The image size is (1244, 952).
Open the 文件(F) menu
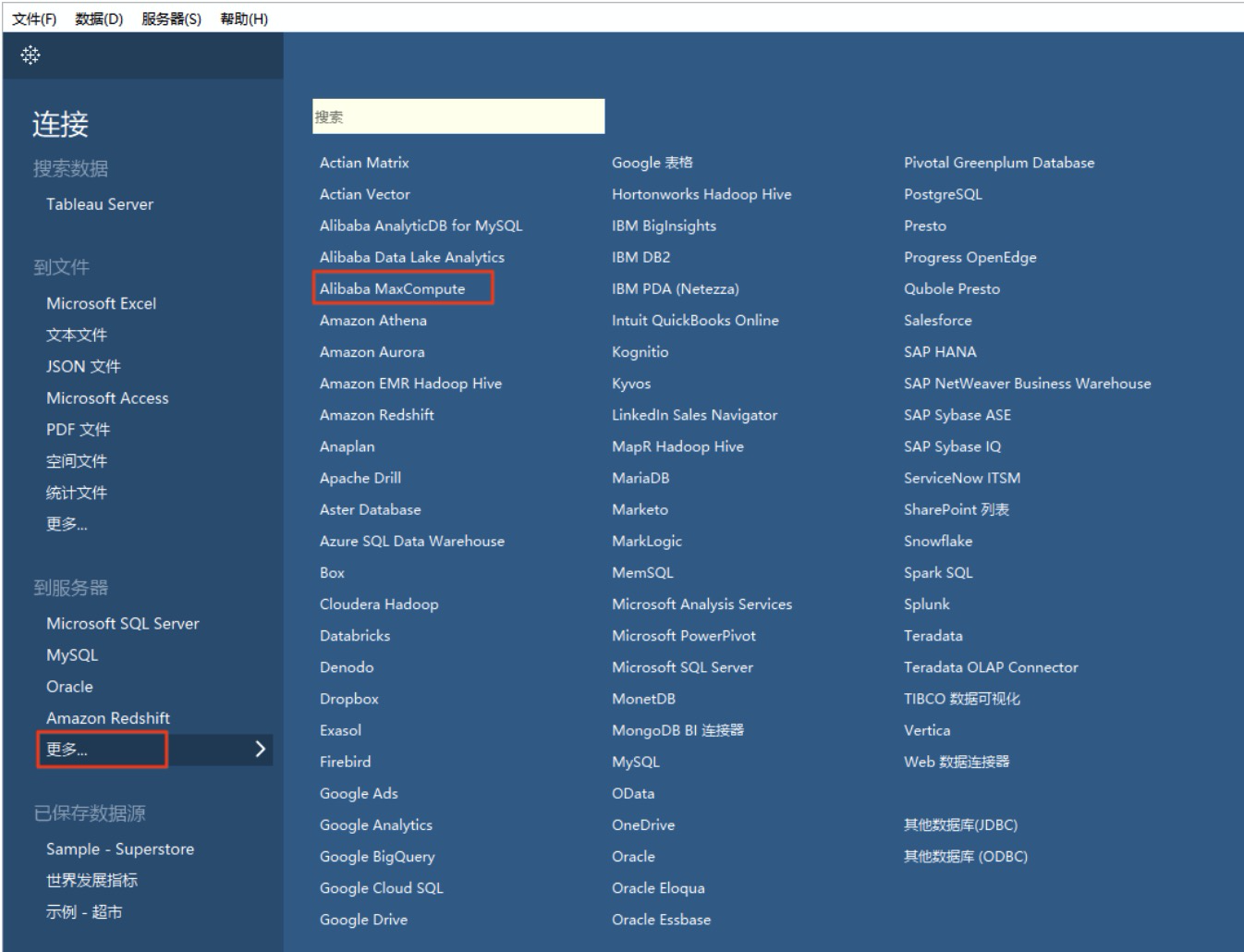coord(34,18)
